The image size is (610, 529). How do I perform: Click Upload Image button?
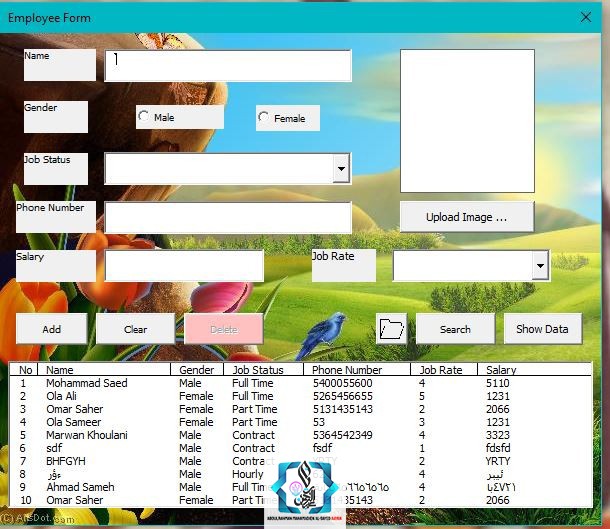point(466,217)
